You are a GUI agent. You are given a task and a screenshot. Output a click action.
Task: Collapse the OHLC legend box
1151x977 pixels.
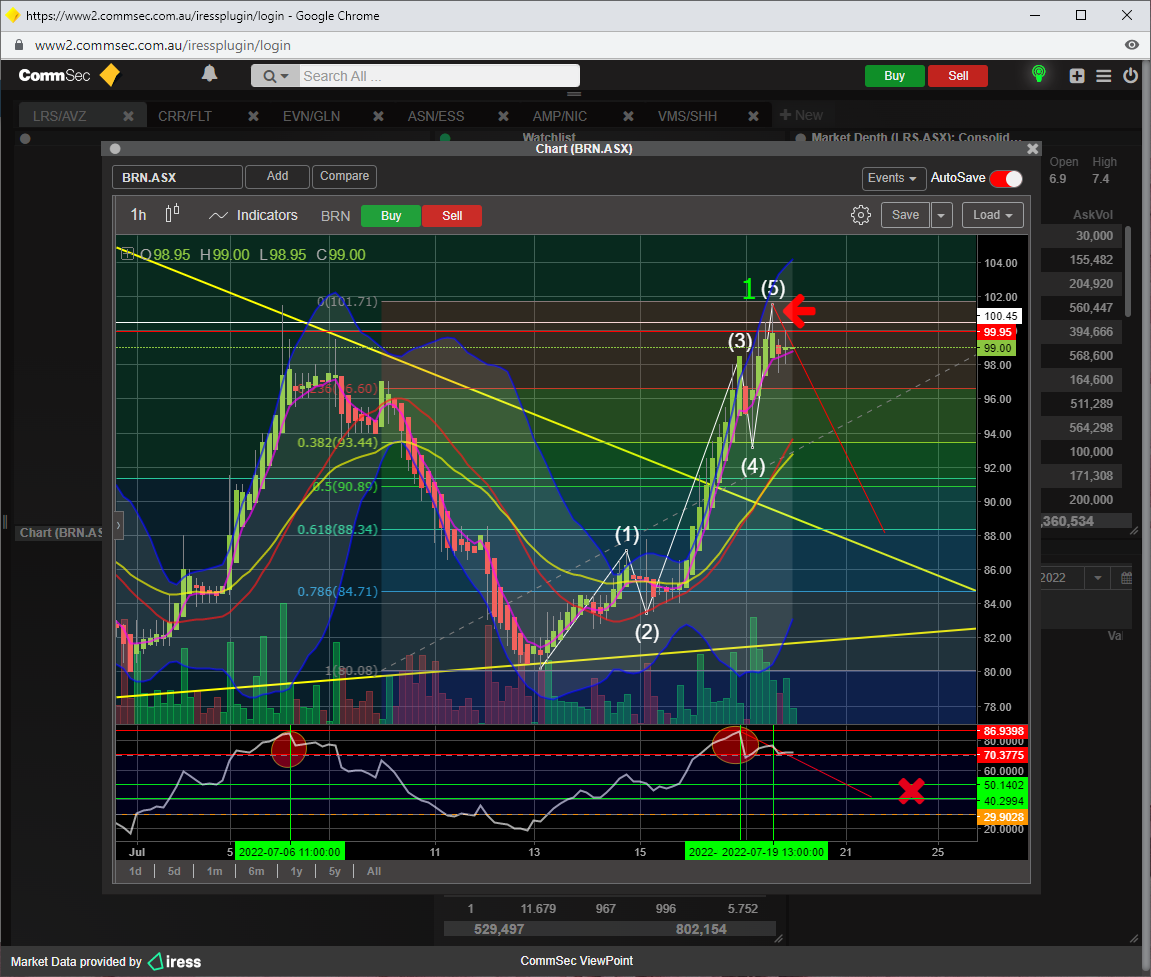pos(127,255)
